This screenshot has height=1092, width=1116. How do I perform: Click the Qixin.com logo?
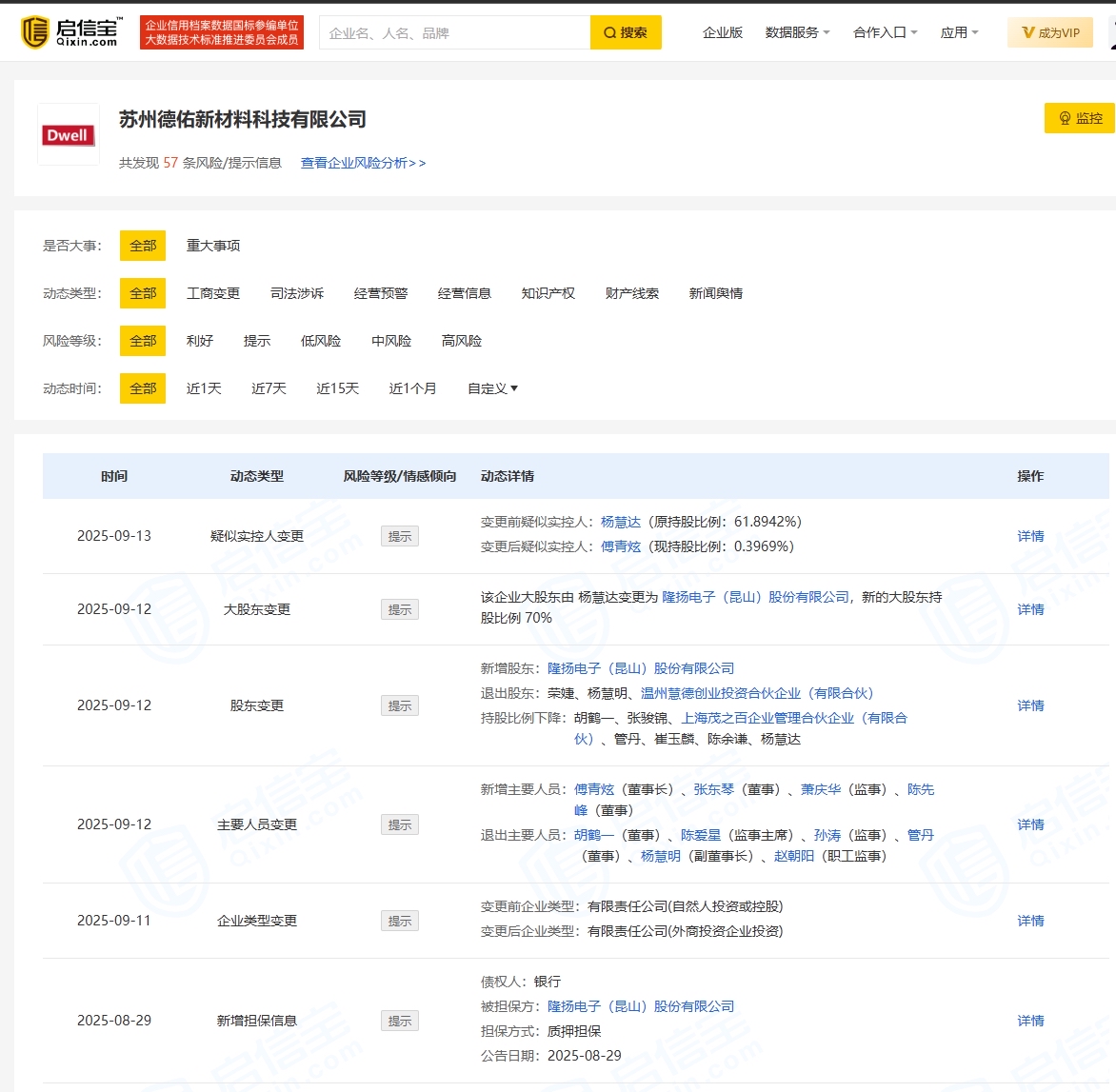point(71,32)
